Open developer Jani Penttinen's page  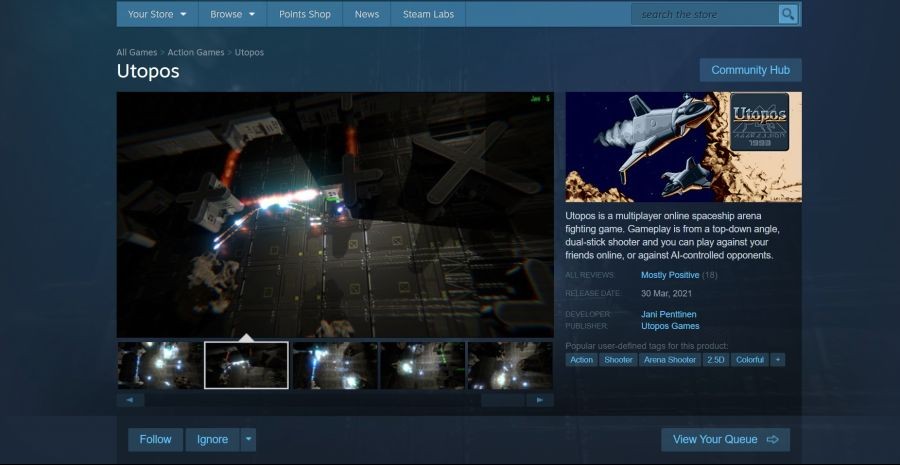[x=669, y=314]
